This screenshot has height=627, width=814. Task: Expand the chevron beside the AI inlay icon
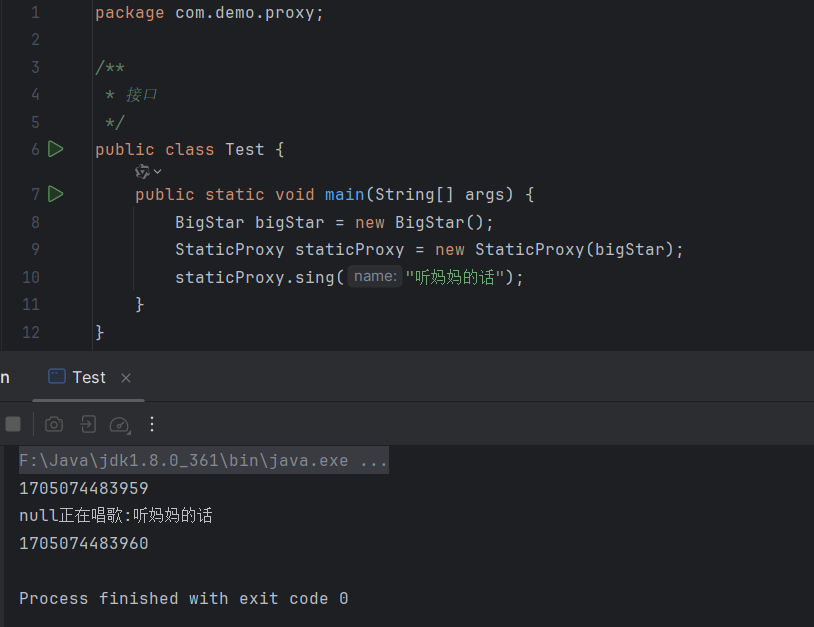157,171
